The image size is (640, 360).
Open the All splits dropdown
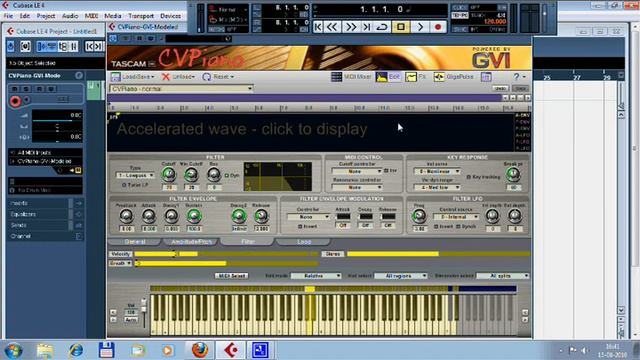[503, 276]
